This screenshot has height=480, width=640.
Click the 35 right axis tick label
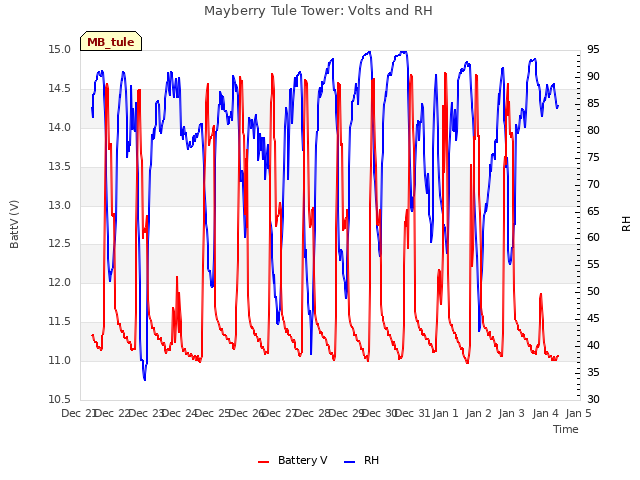point(593,372)
